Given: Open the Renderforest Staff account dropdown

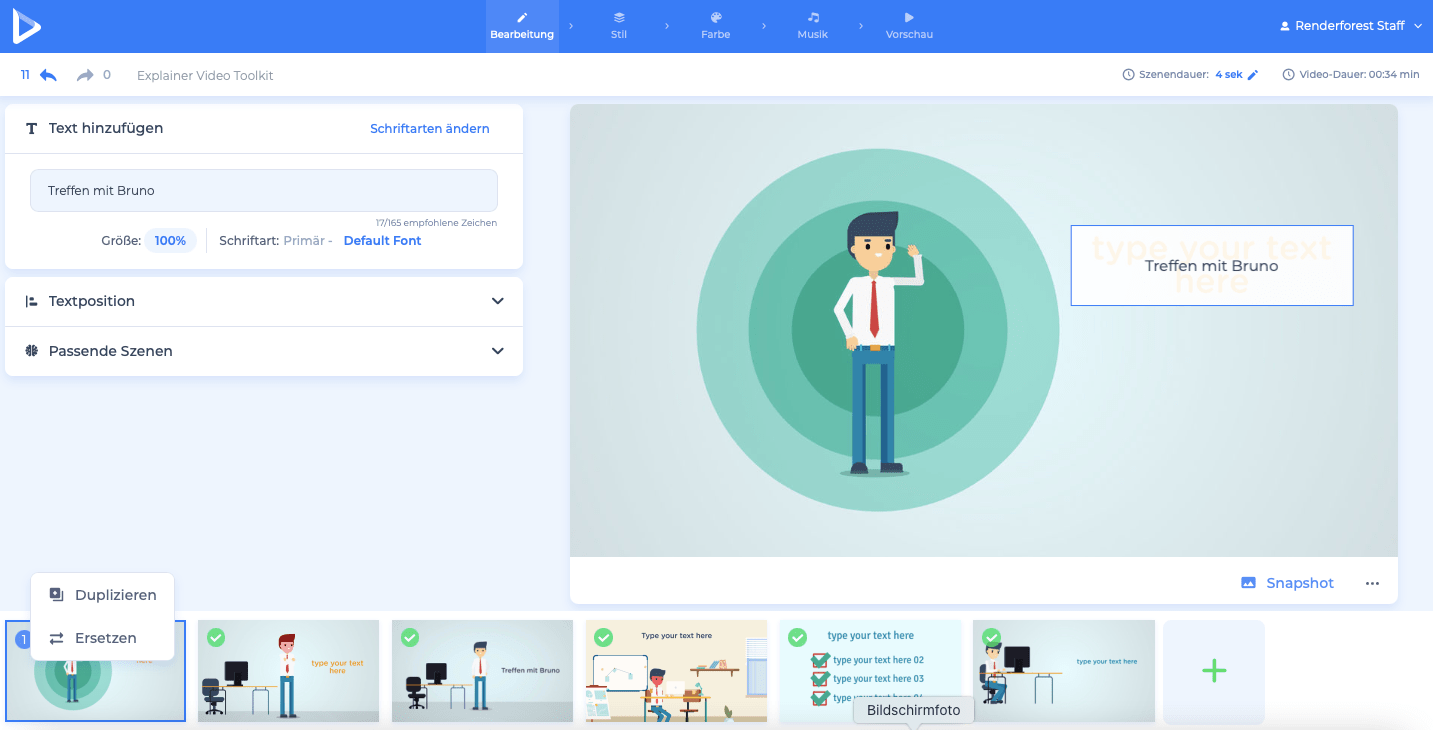Looking at the screenshot, I should tap(1350, 26).
